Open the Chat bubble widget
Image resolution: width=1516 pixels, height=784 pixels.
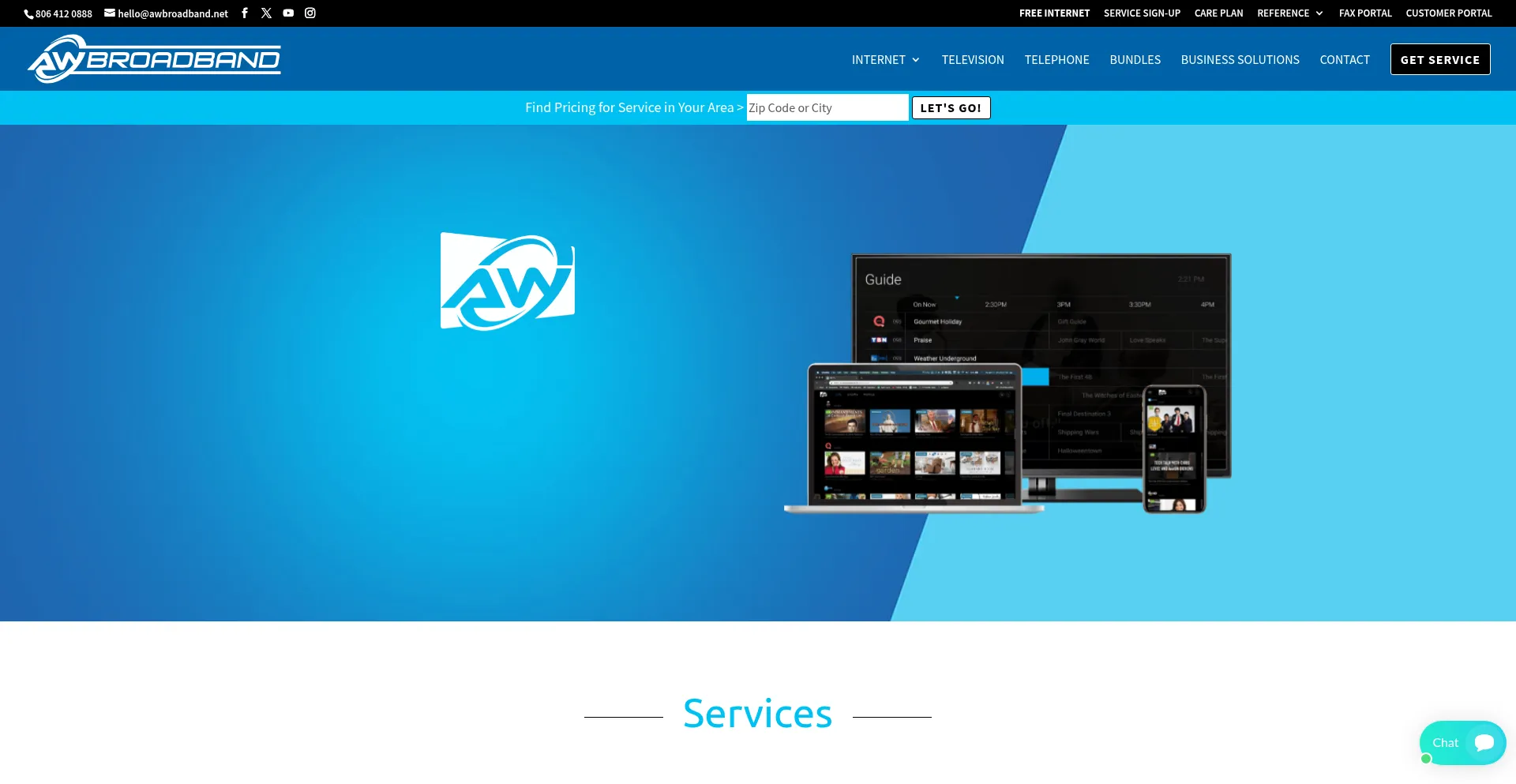click(1462, 743)
